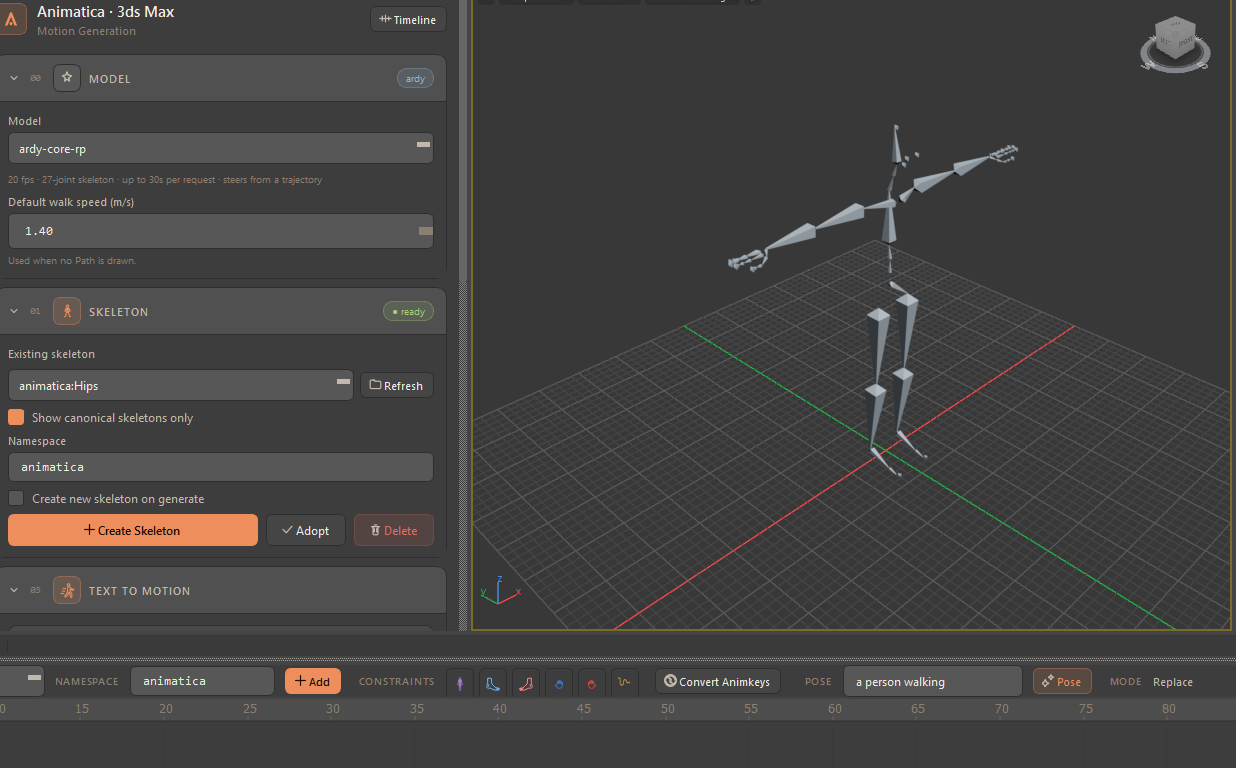Add pink foot constraint

coord(525,682)
